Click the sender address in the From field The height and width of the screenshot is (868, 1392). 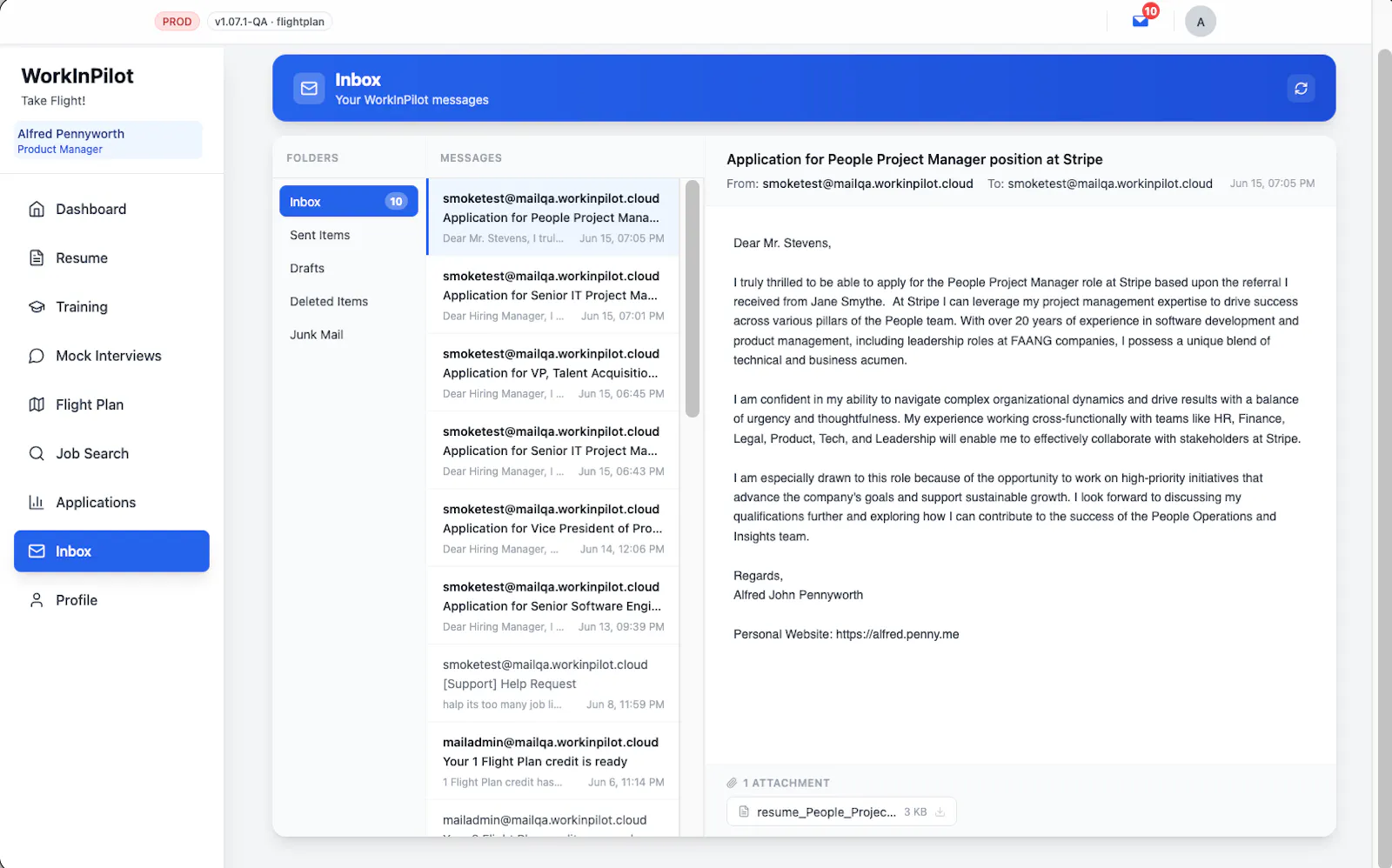click(867, 184)
